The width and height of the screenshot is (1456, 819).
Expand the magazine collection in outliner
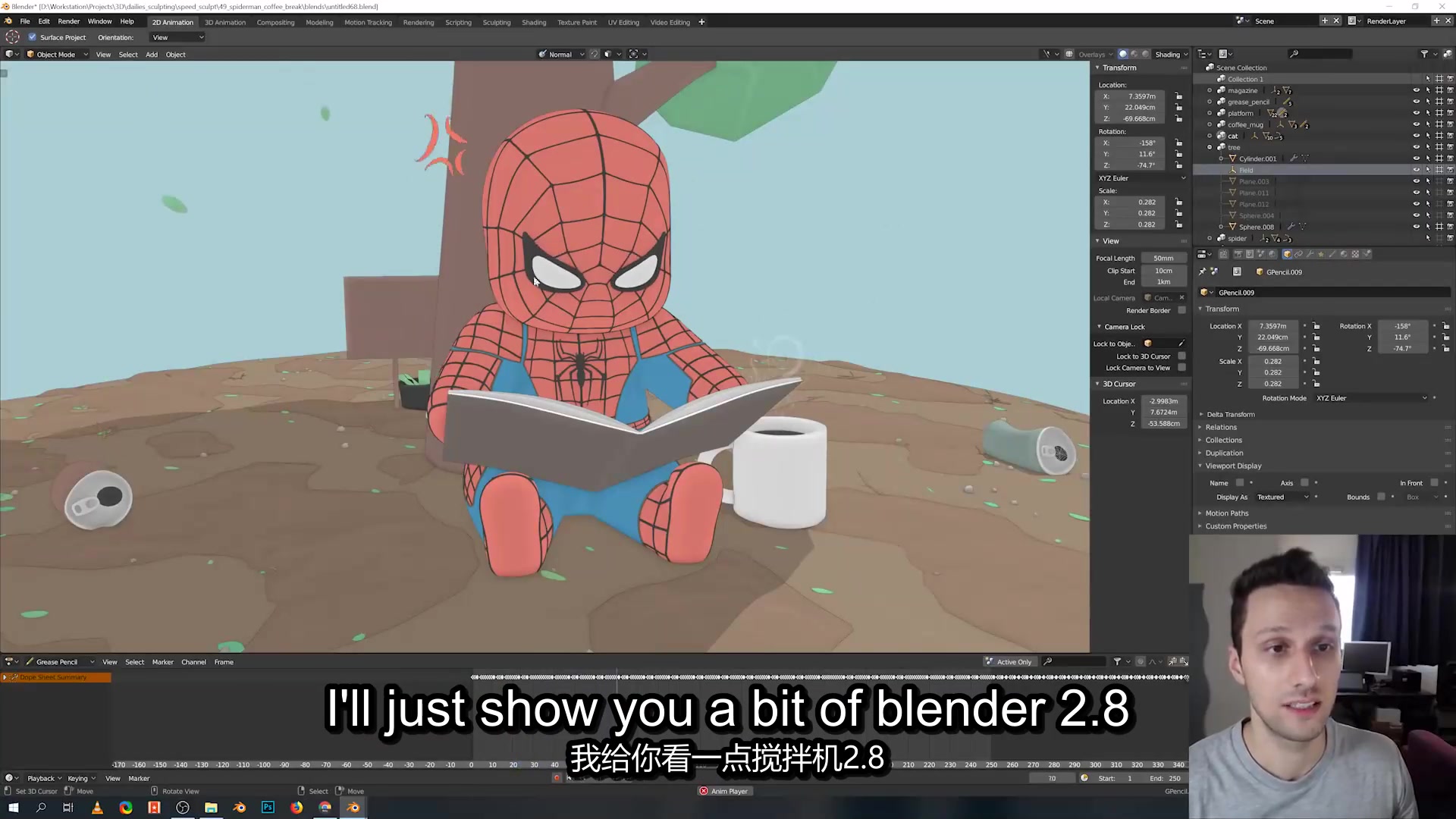click(1210, 90)
